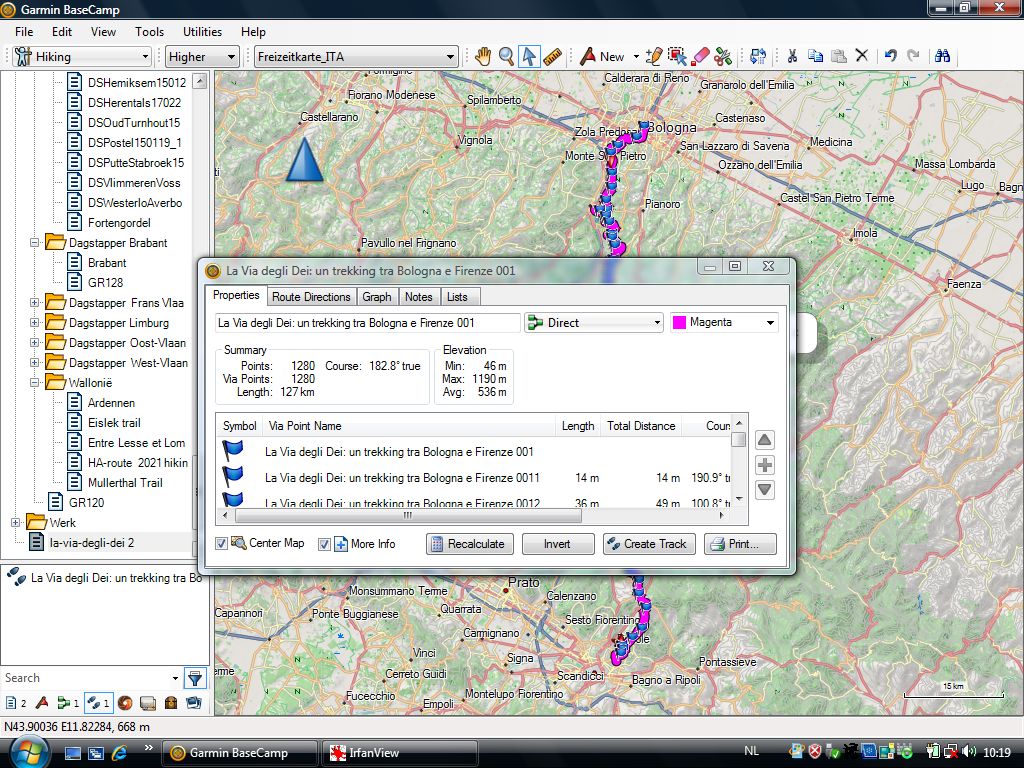1024x768 pixels.
Task: Open the Hiking activity profile dropdown
Action: pyautogui.click(x=81, y=57)
